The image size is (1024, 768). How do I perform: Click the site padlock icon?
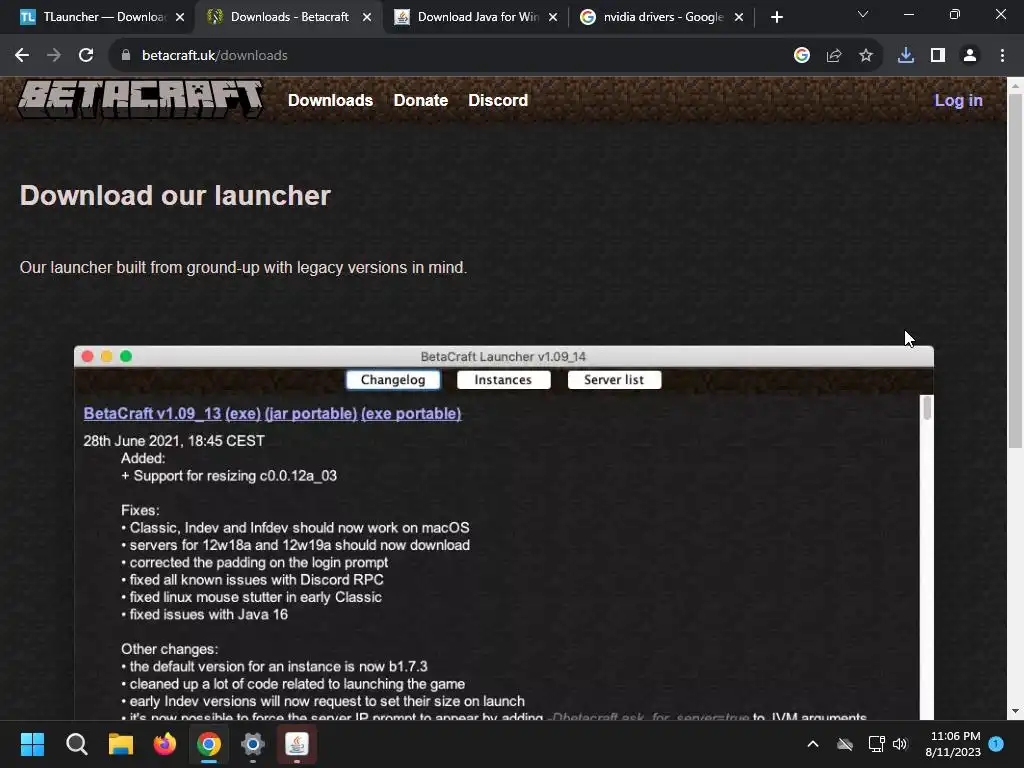(x=125, y=56)
